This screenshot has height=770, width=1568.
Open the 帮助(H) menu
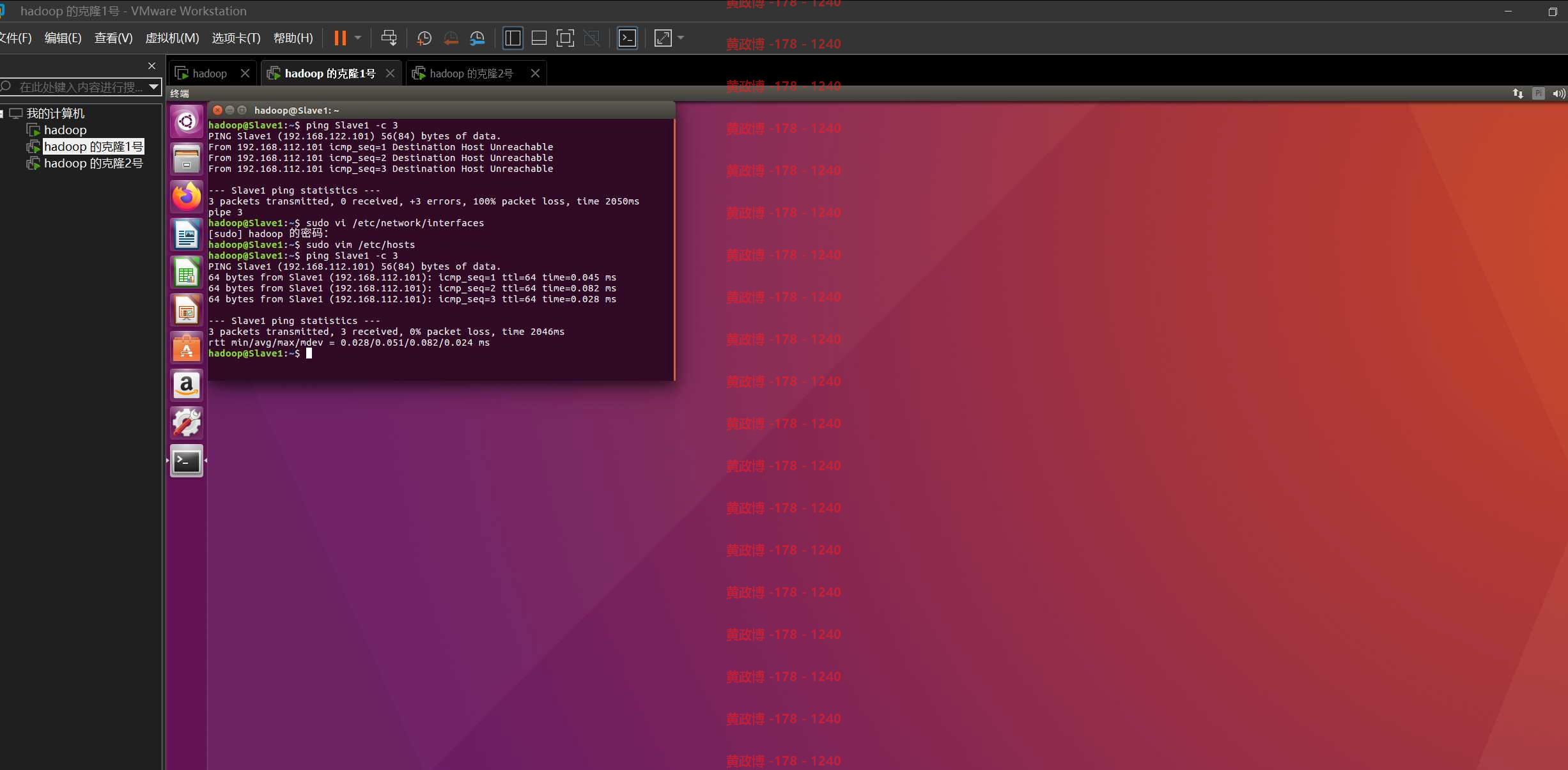(x=293, y=38)
